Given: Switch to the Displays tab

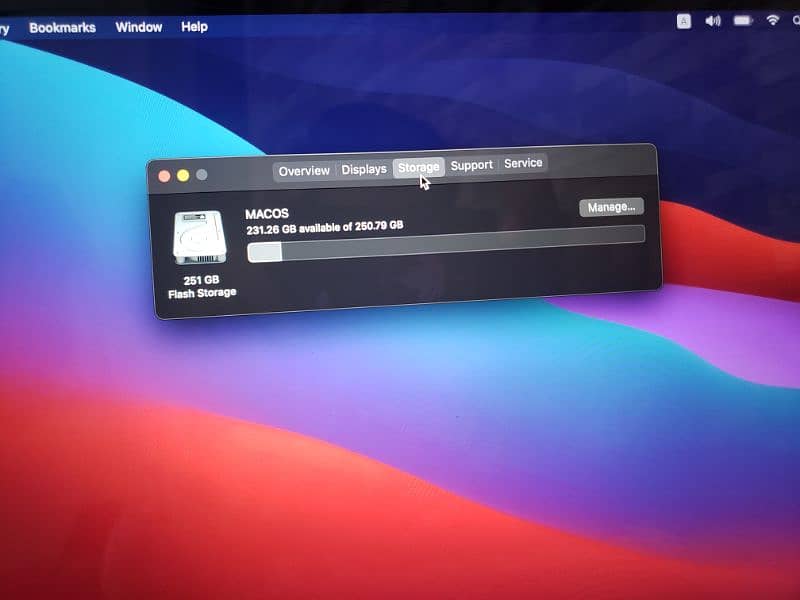Looking at the screenshot, I should [364, 170].
